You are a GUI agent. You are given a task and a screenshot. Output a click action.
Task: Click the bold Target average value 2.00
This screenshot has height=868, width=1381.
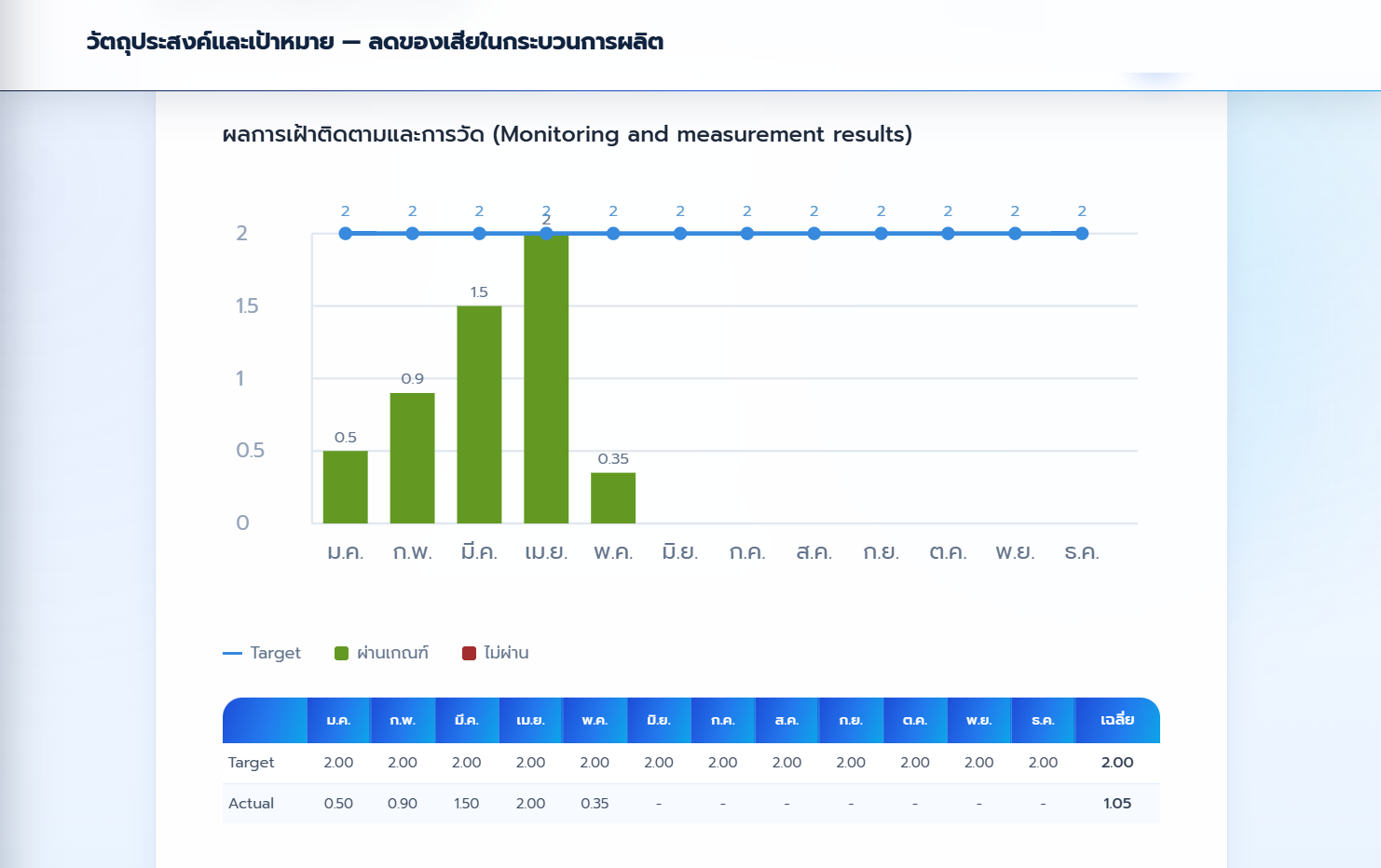click(x=1117, y=763)
